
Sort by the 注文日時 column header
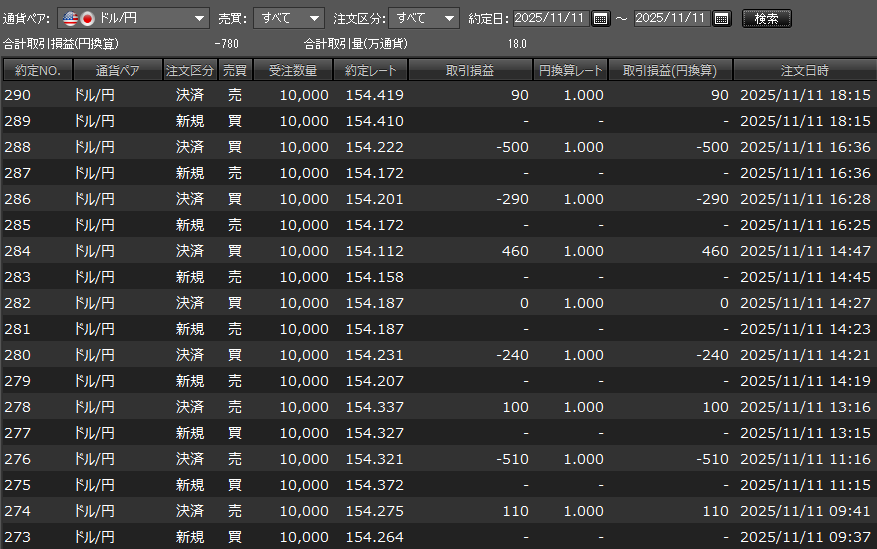point(804,71)
